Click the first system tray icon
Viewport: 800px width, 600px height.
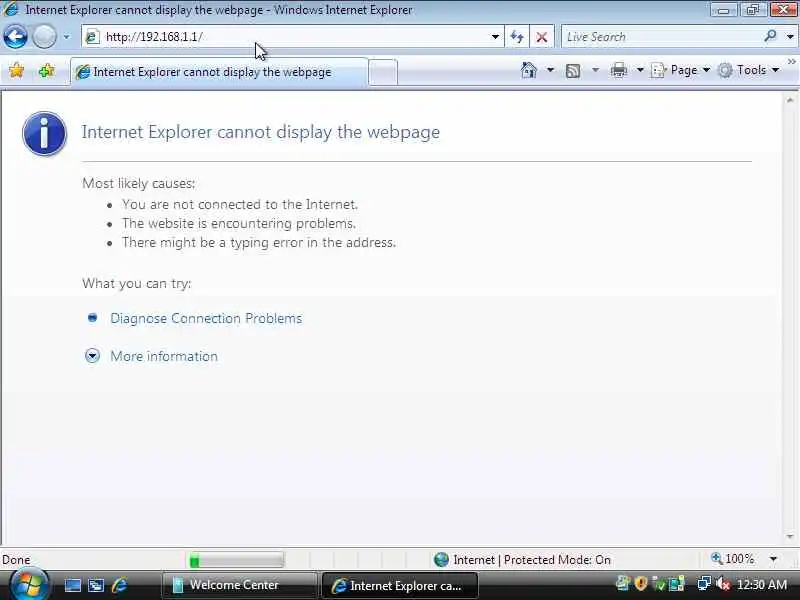coord(622,583)
